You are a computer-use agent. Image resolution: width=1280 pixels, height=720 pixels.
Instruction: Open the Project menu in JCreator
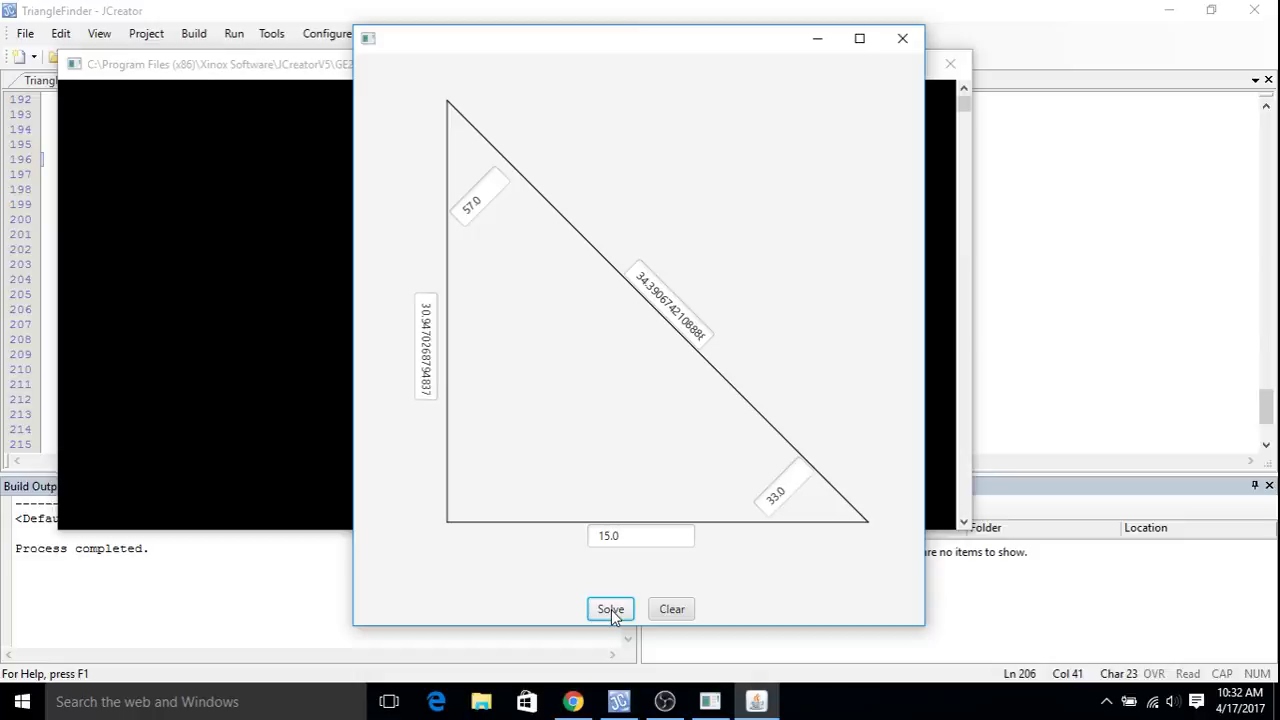[x=146, y=33]
